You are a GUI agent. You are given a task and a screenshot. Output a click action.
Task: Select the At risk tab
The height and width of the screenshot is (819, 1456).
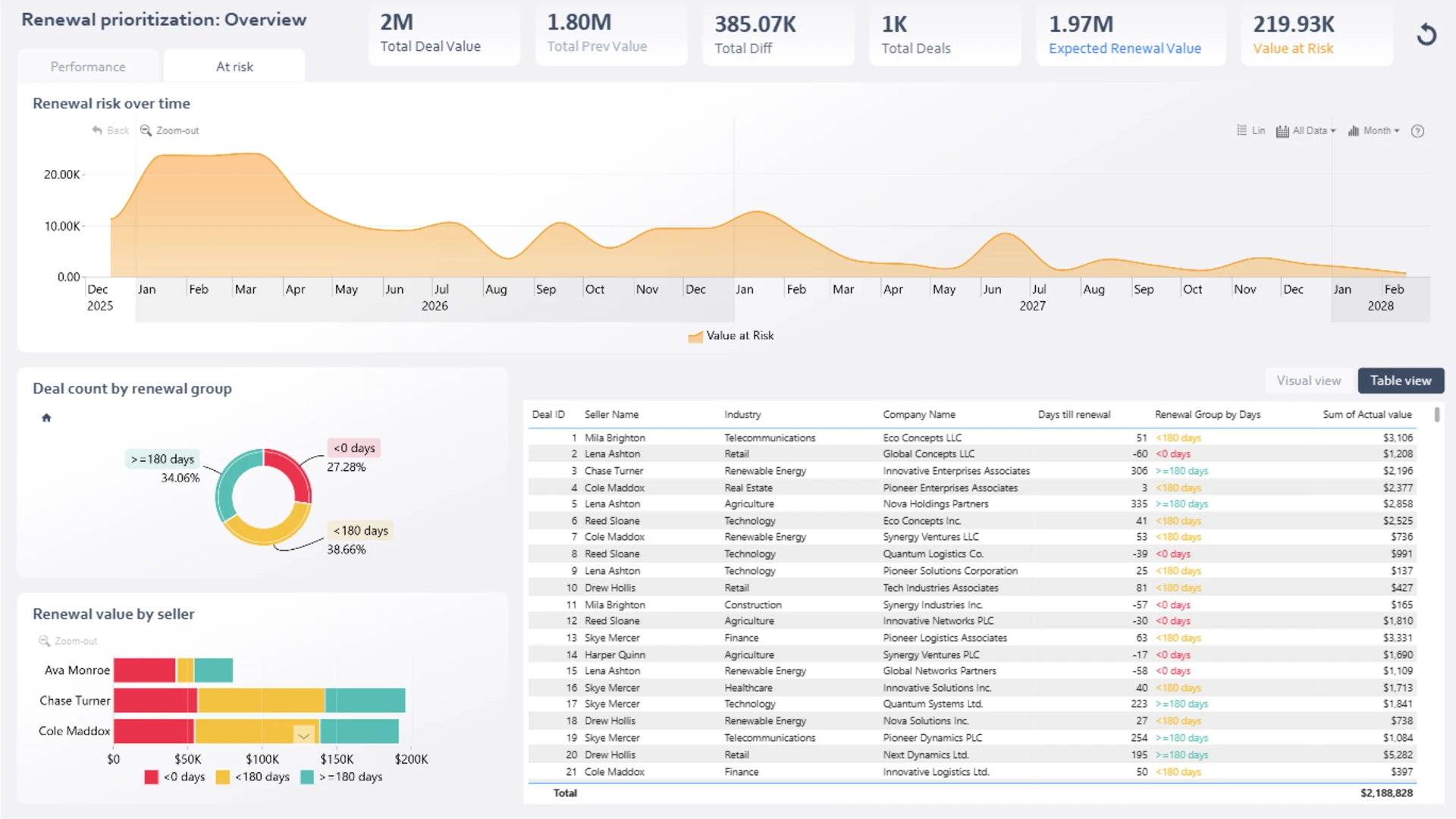234,67
